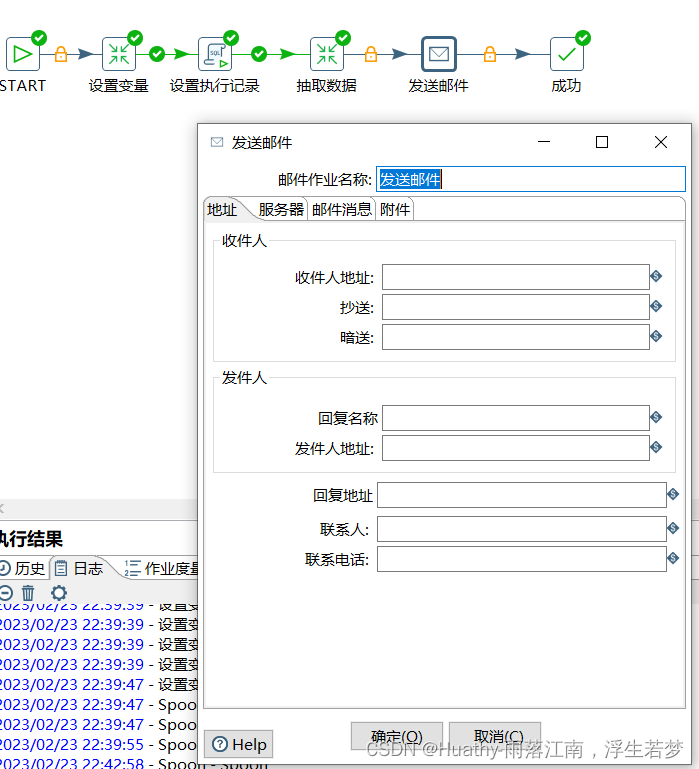Focus the 邮件作业名称 input field
Viewport: 699px width, 769px height.
531,179
